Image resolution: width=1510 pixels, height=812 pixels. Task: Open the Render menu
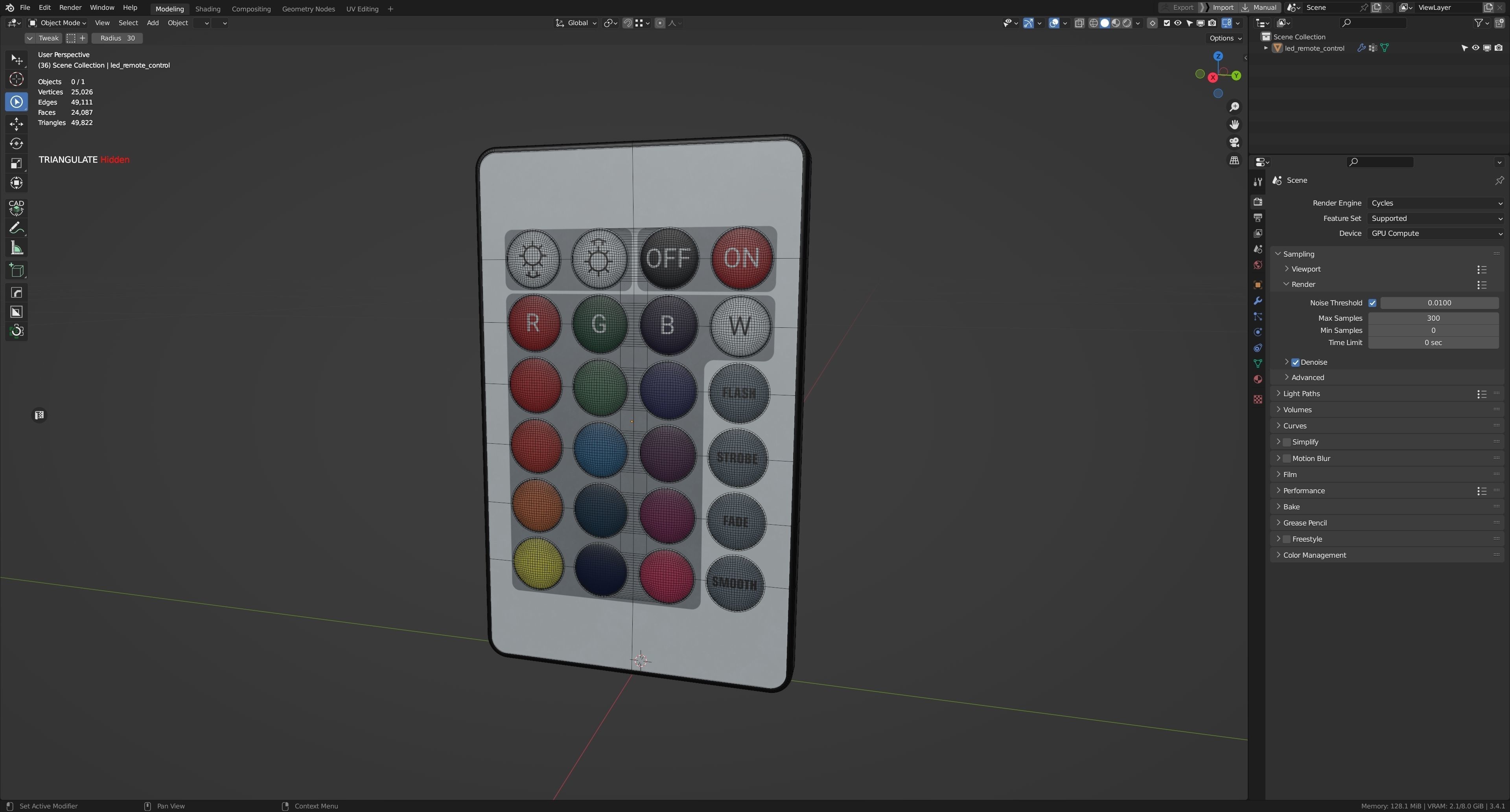(70, 7)
